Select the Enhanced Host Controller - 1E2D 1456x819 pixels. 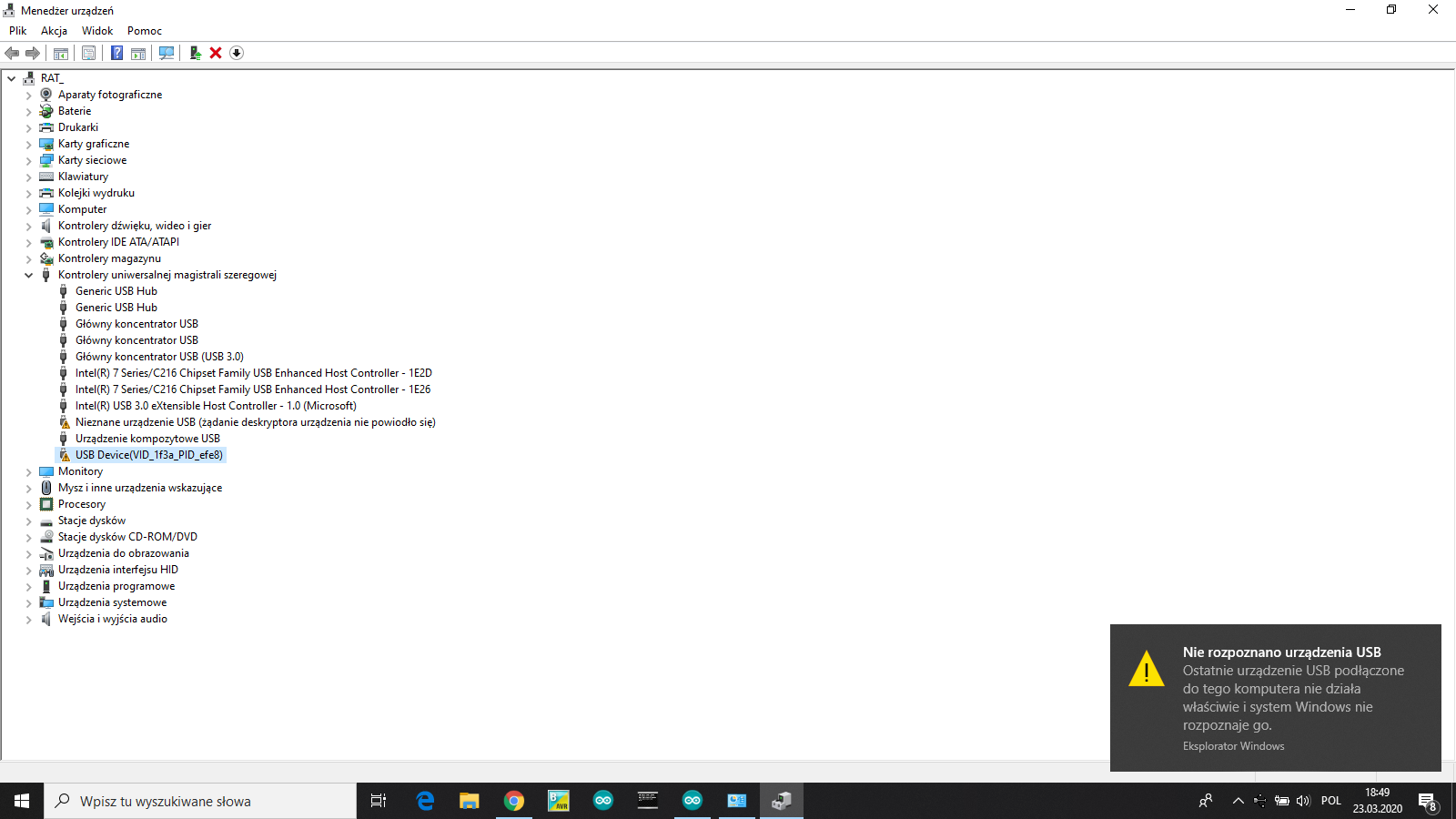click(253, 373)
